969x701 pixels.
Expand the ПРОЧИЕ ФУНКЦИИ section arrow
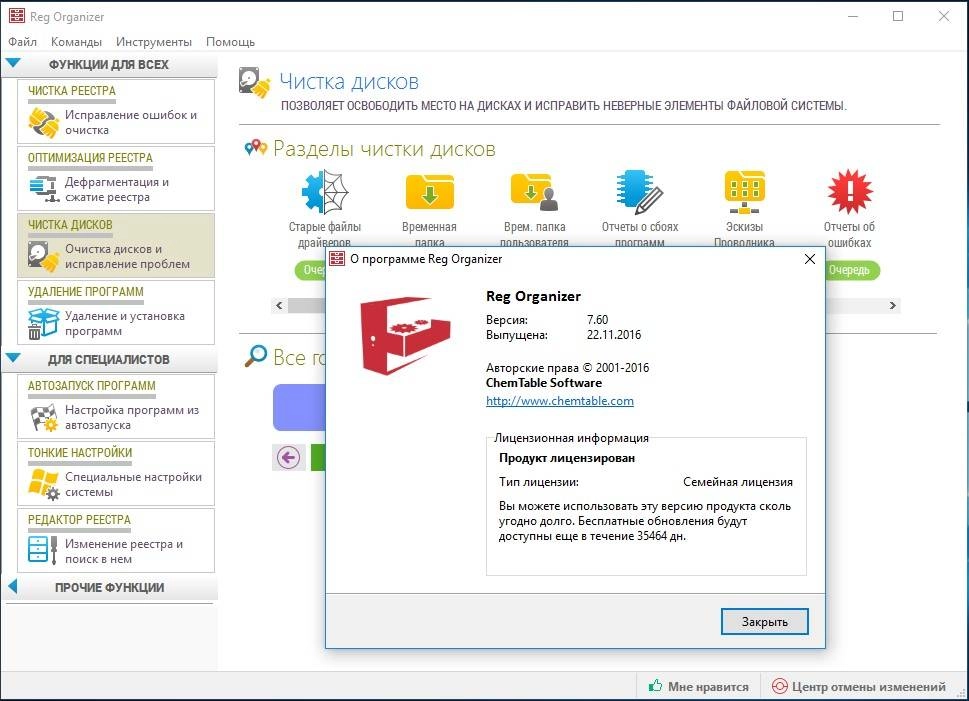(12, 586)
